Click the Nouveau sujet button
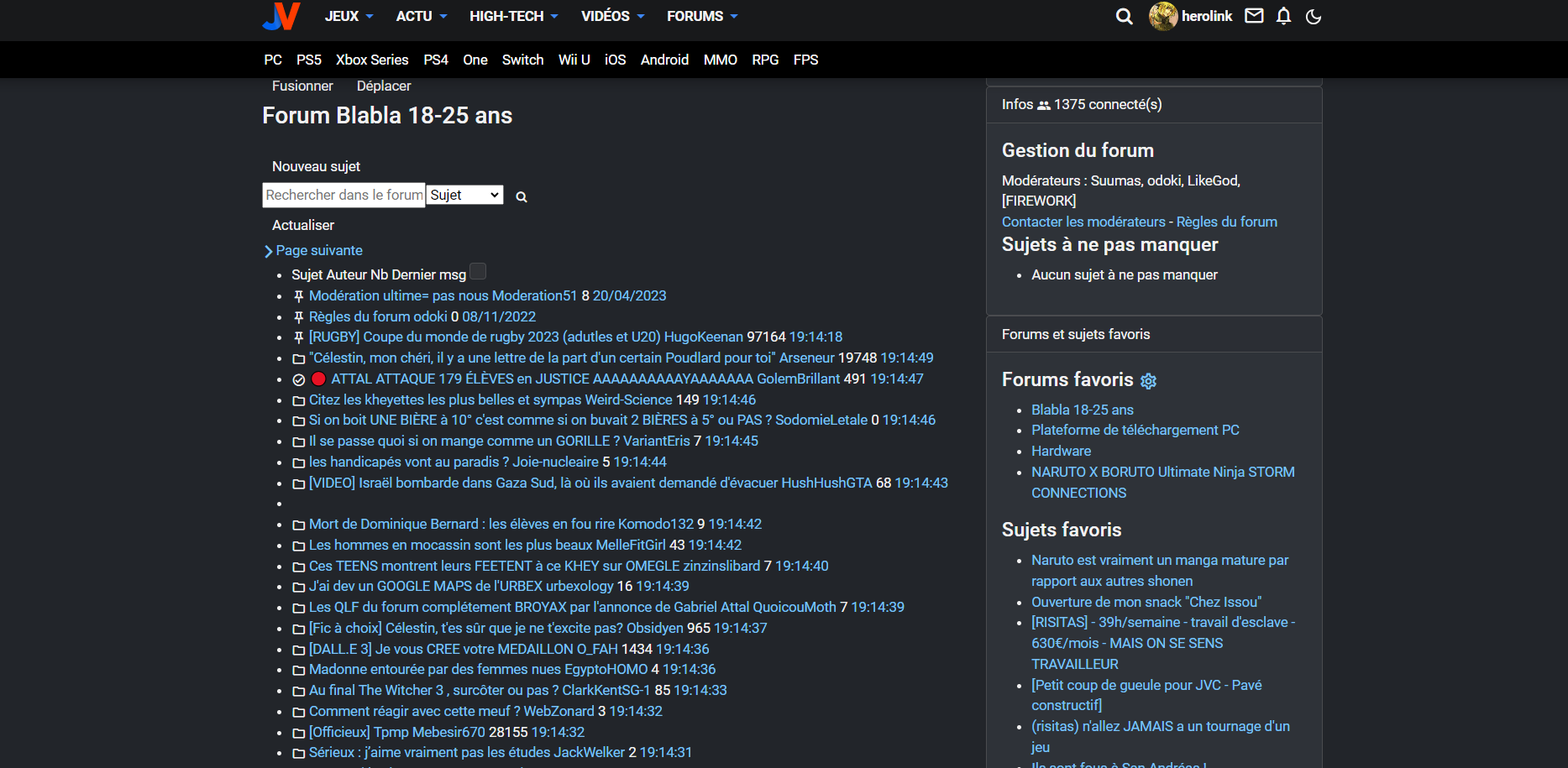1568x768 pixels. pyautogui.click(x=316, y=166)
